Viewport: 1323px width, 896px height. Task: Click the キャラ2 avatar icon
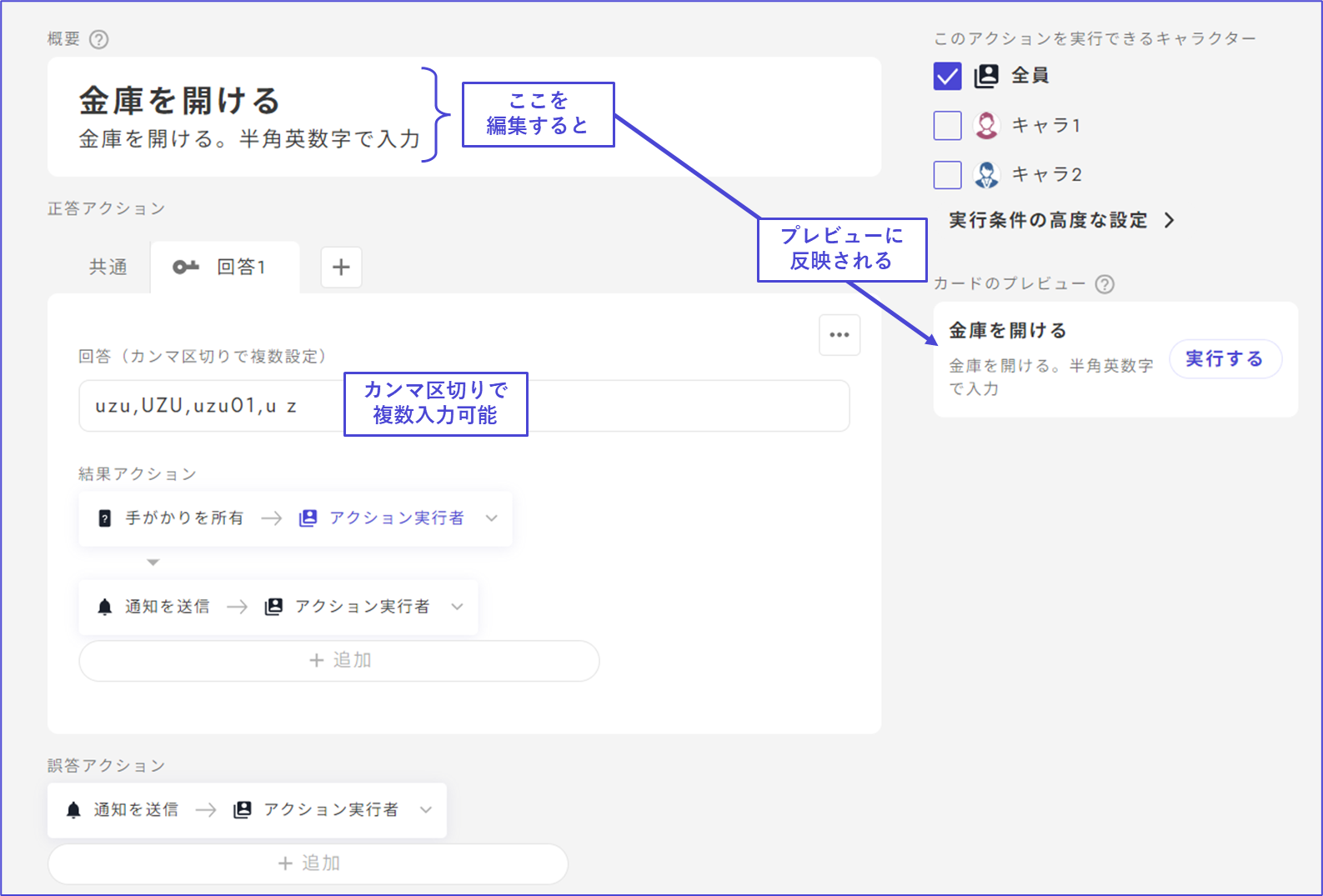click(x=986, y=175)
